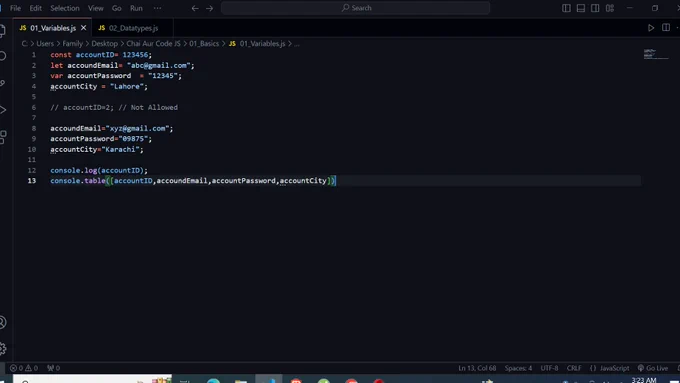Click console.table on line 13
The width and height of the screenshot is (680, 383).
pos(78,181)
